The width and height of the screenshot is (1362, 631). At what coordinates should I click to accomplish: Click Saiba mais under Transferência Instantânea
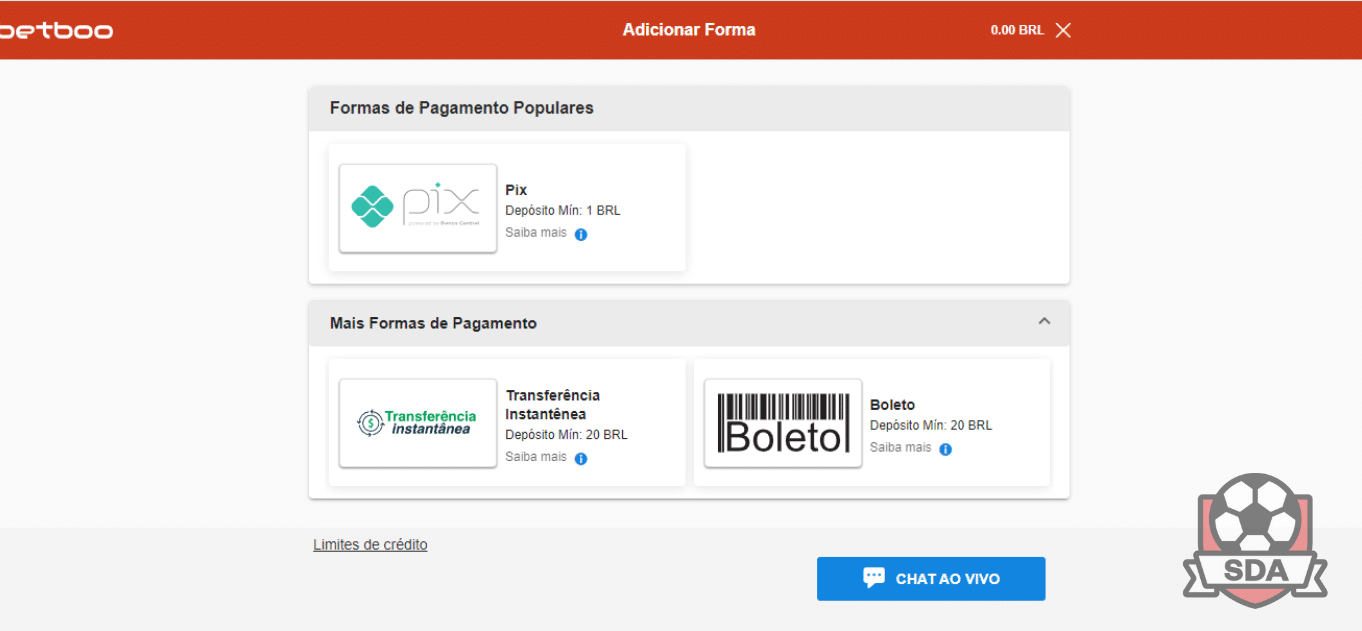point(536,456)
